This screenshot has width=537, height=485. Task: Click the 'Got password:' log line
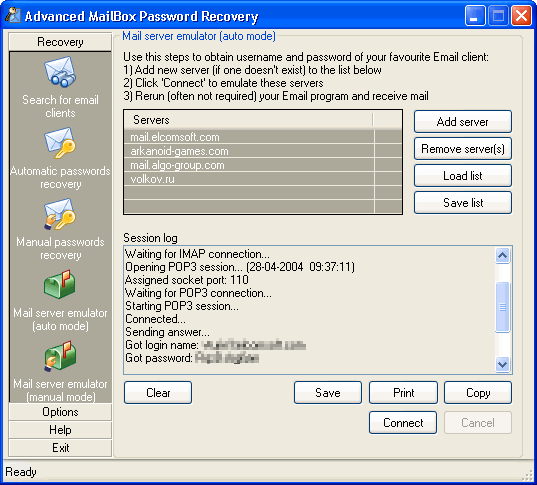[192, 358]
